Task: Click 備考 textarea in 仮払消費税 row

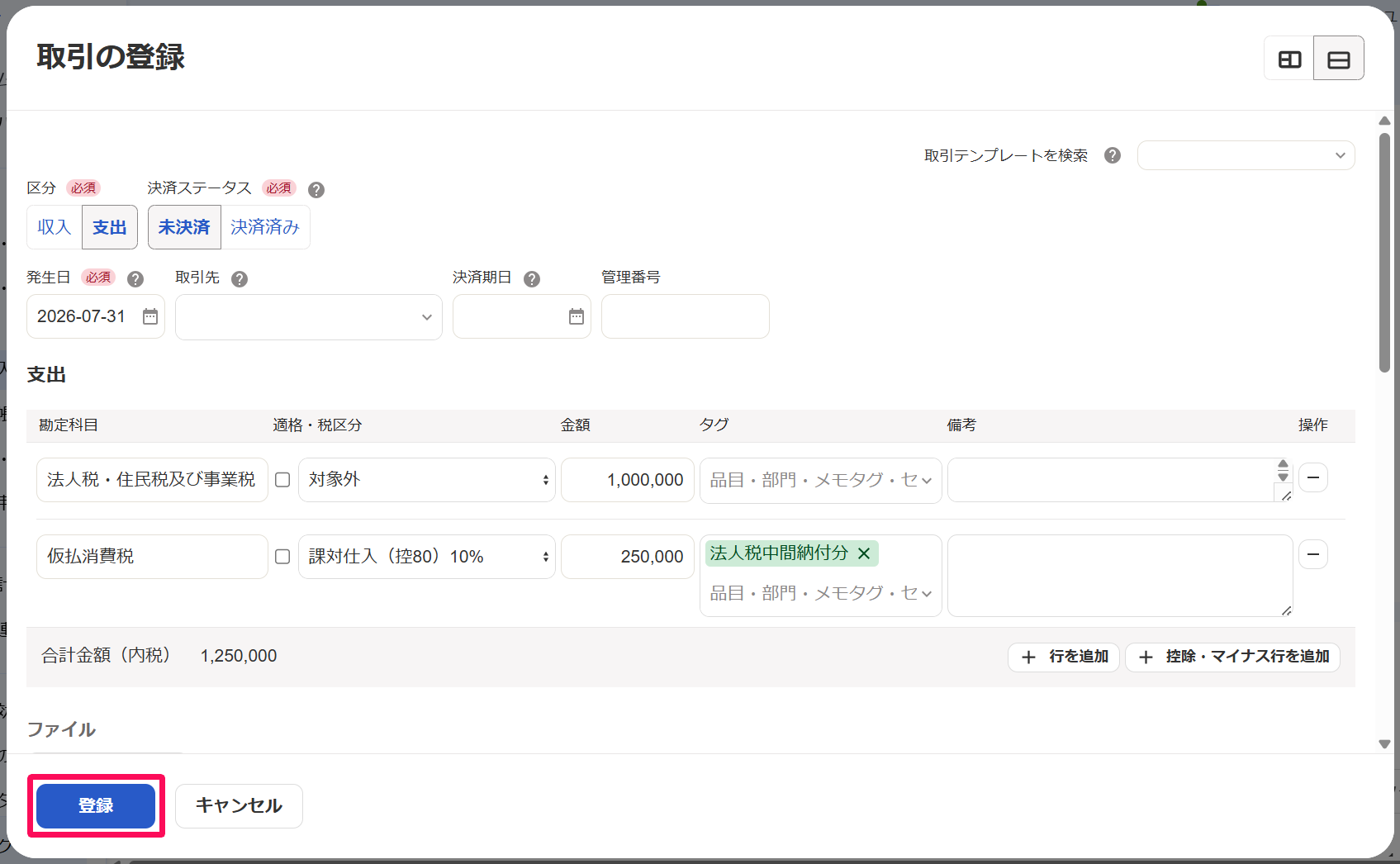Action: 1120,576
